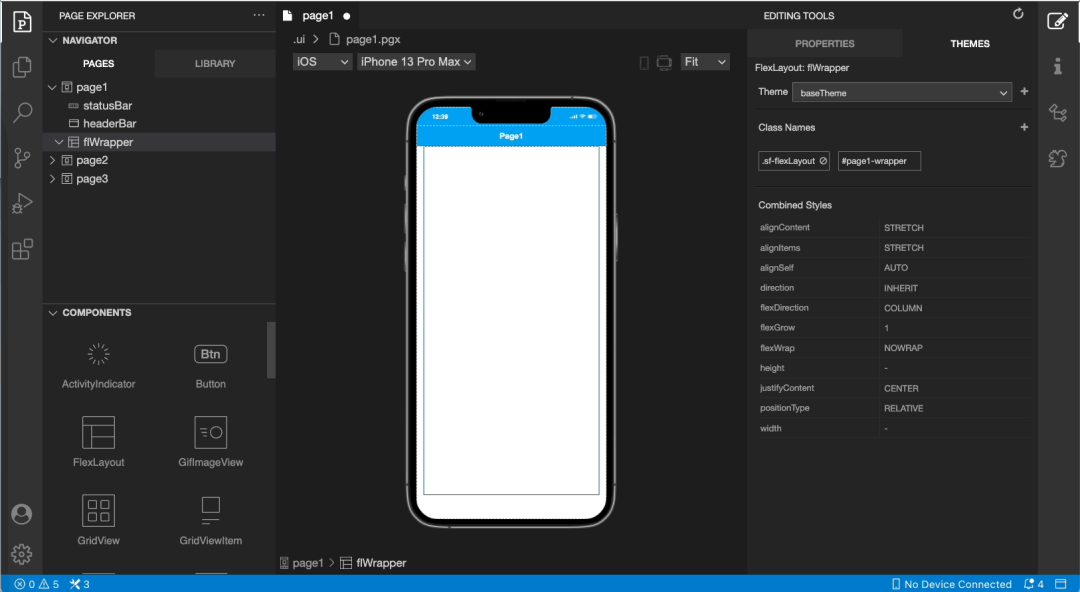
Task: Open the design editor icon in right sidebar
Action: point(1058,20)
